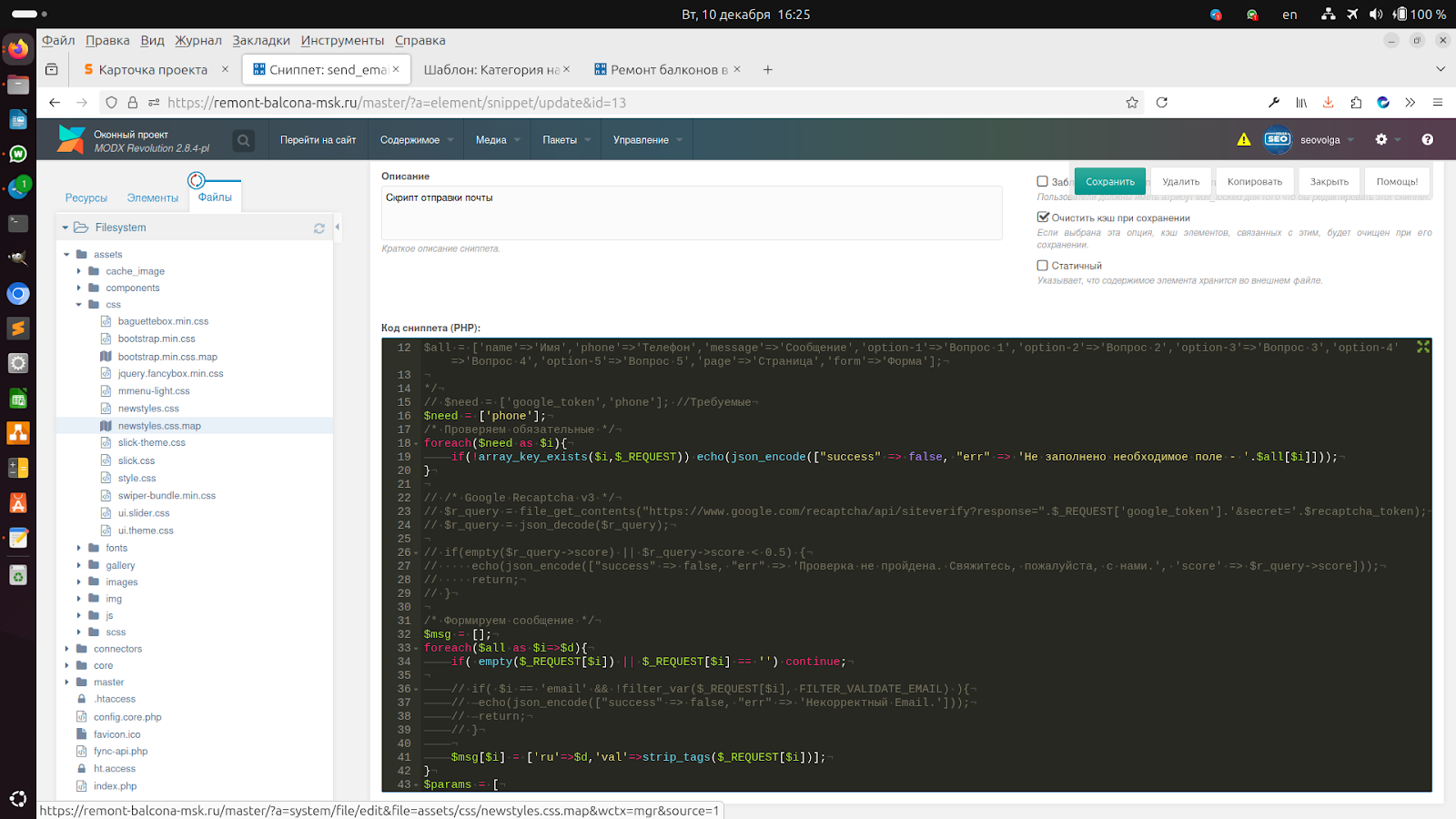1456x819 pixels.
Task: Expand the connectors folder
Action: point(66,649)
